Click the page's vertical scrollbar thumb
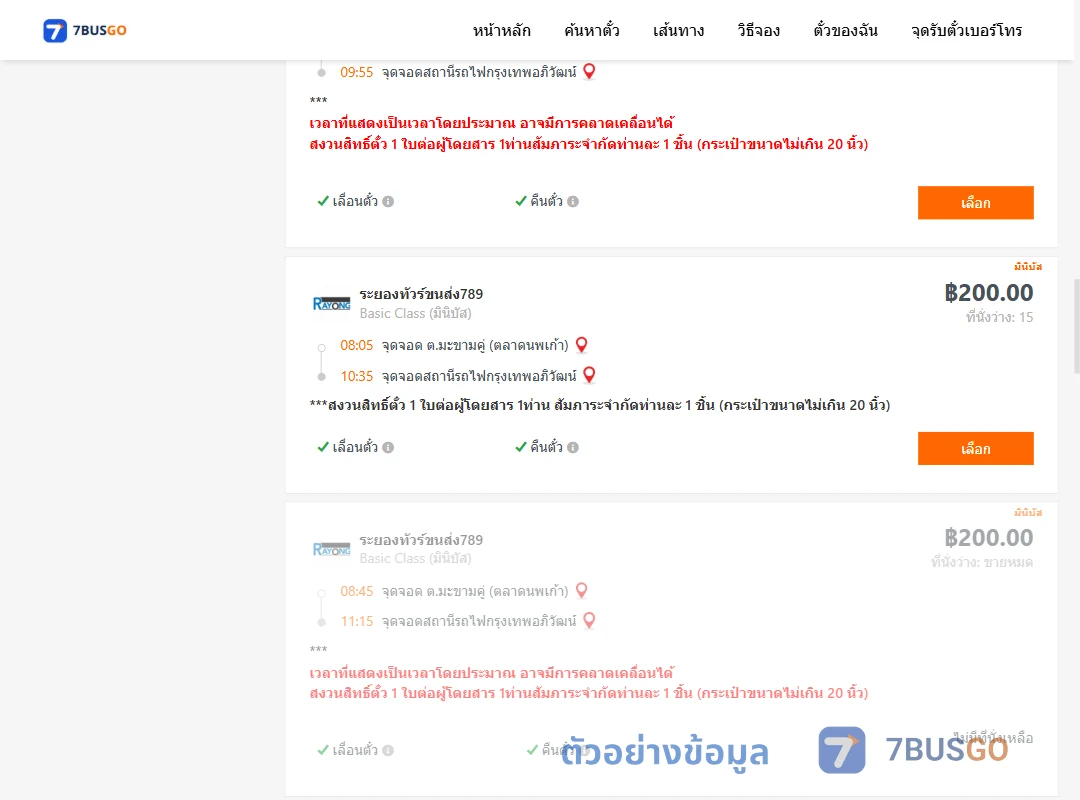The width and height of the screenshot is (1080, 800). (1076, 326)
